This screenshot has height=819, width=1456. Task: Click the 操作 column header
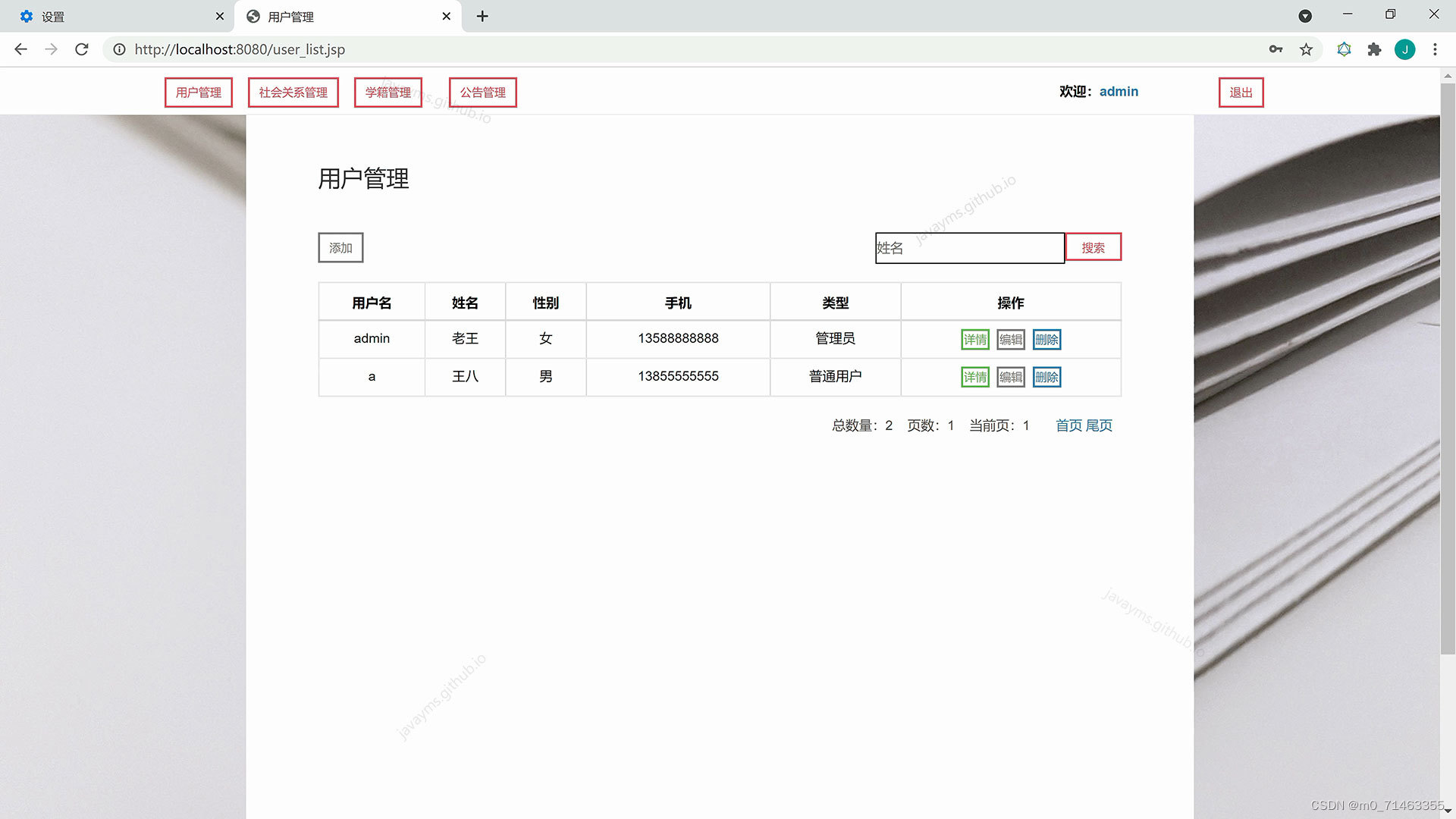[1011, 303]
